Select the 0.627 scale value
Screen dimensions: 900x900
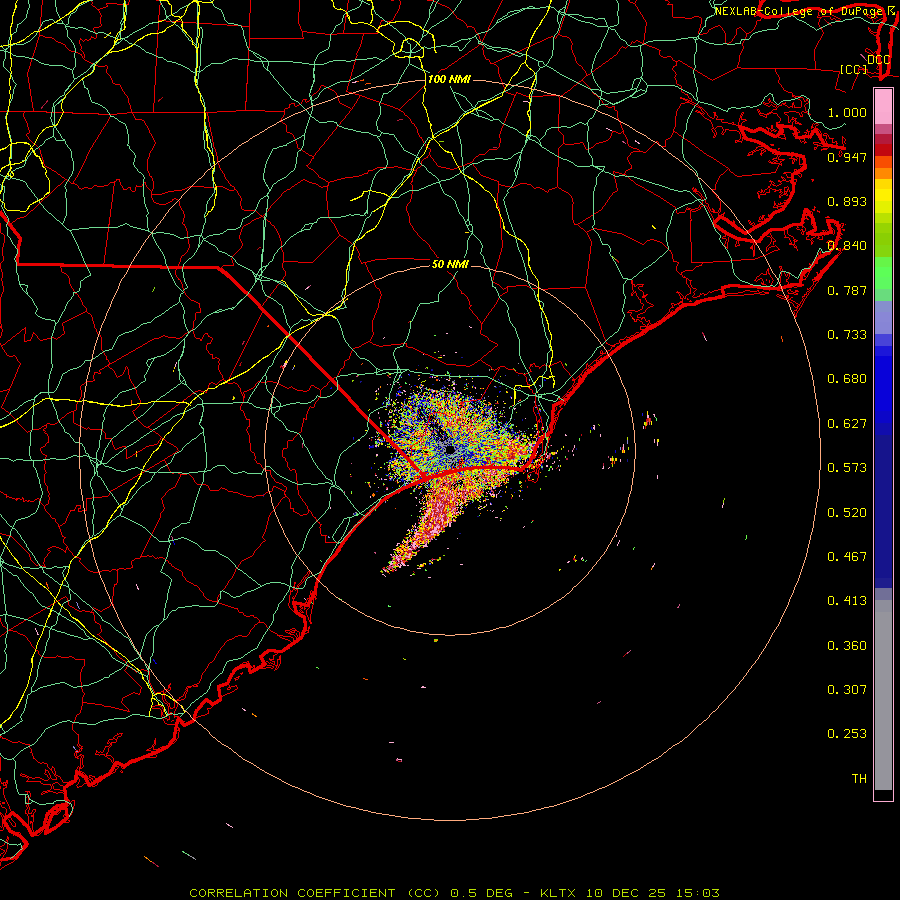click(x=847, y=424)
